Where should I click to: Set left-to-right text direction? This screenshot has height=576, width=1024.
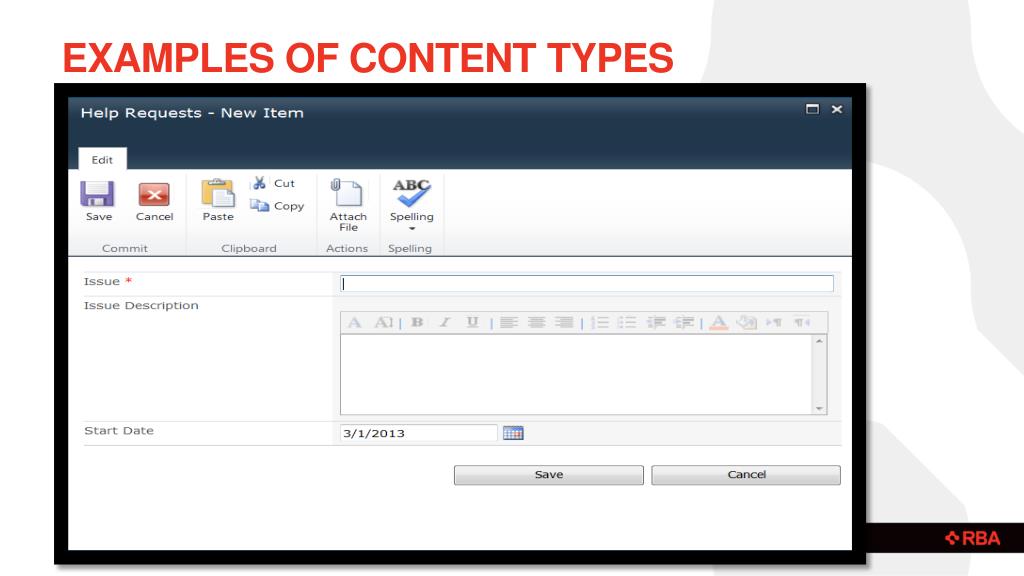[x=774, y=322]
